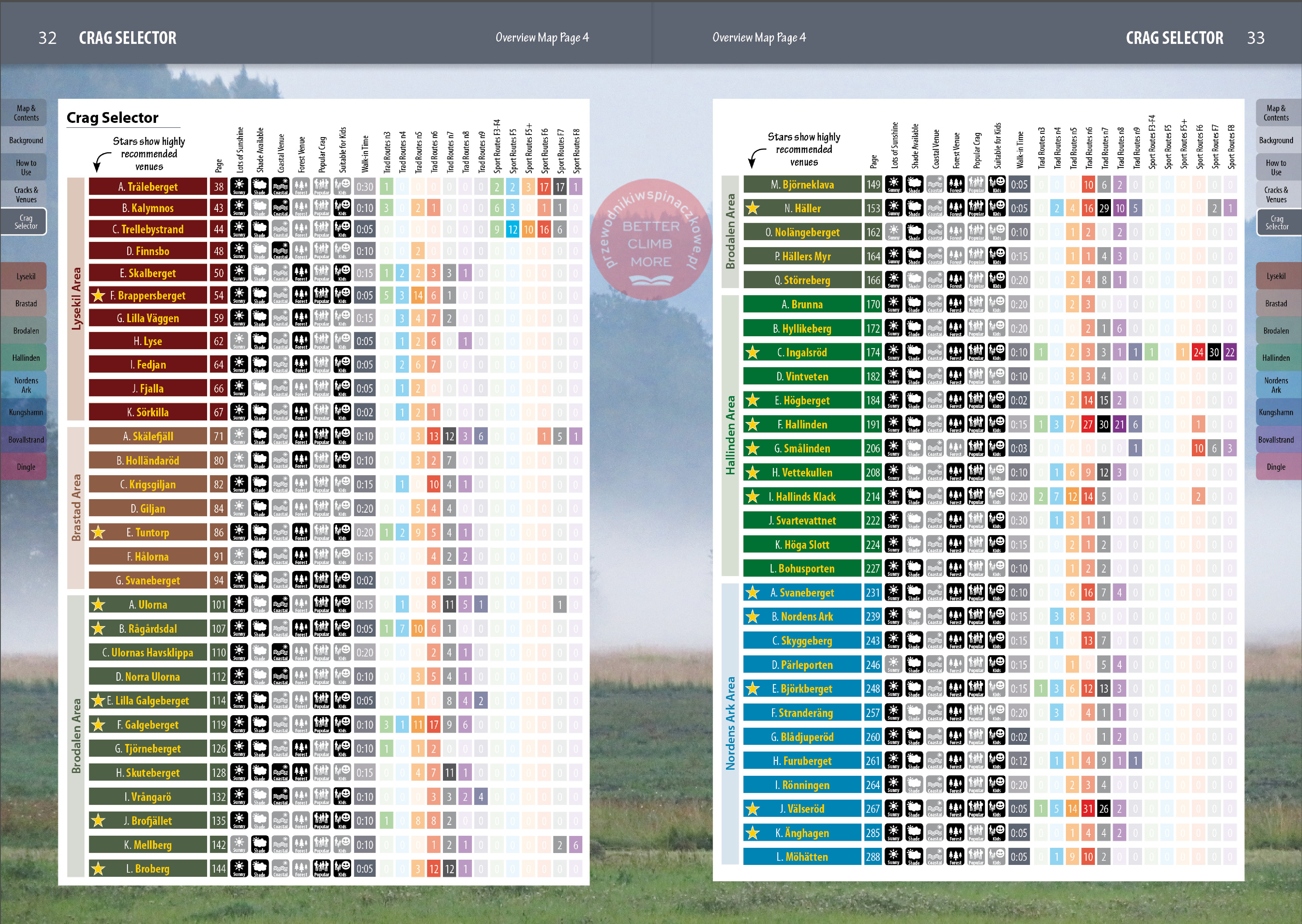Open the Nordens Ark tab on the right edge
Image resolution: width=1302 pixels, height=924 pixels.
tap(1276, 385)
